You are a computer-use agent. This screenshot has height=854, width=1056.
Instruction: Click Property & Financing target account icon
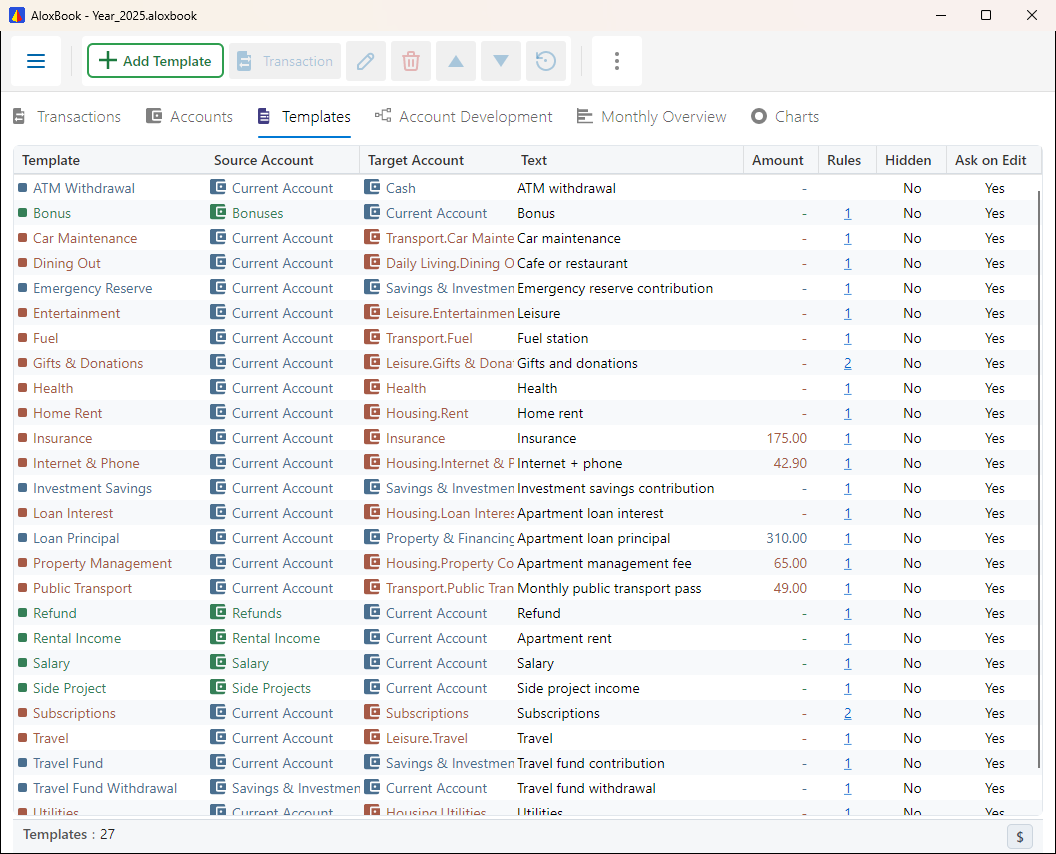coord(372,537)
